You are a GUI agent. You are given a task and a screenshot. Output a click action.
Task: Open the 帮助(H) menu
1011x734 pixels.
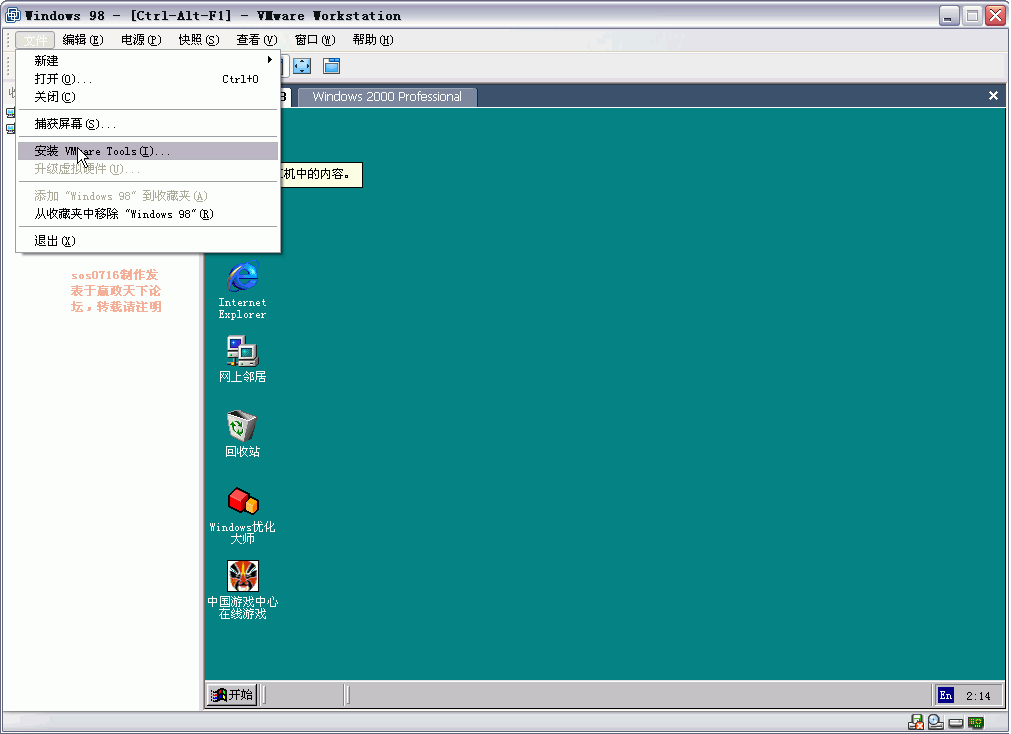373,40
